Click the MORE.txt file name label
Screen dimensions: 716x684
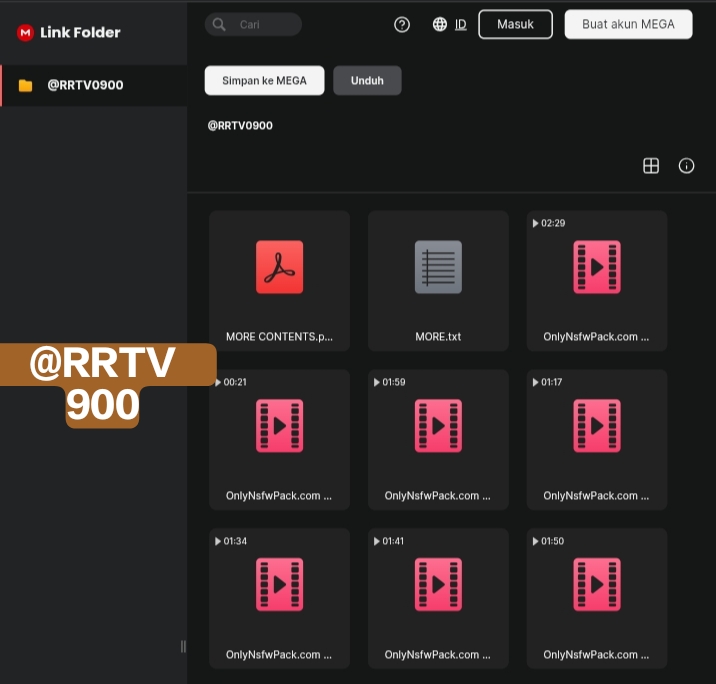coord(438,337)
